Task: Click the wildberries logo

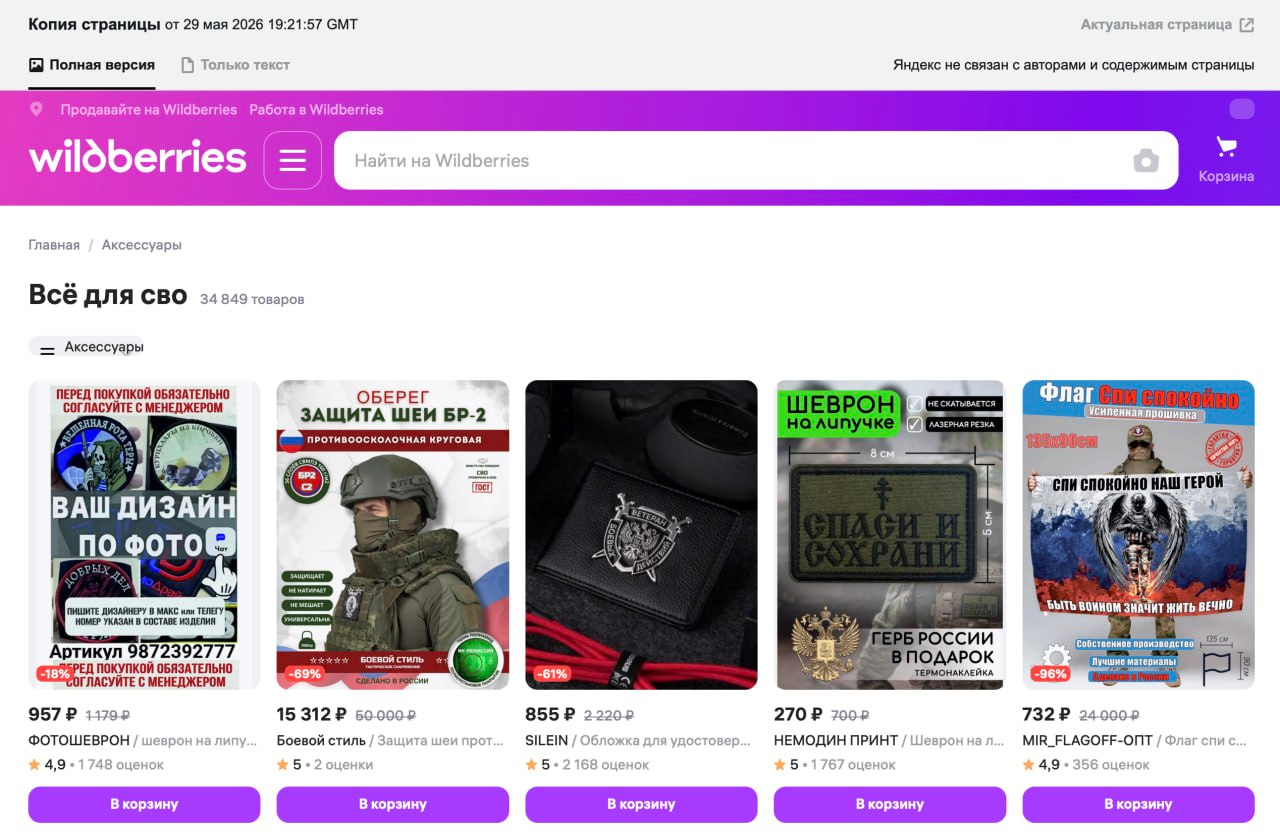Action: [138, 158]
